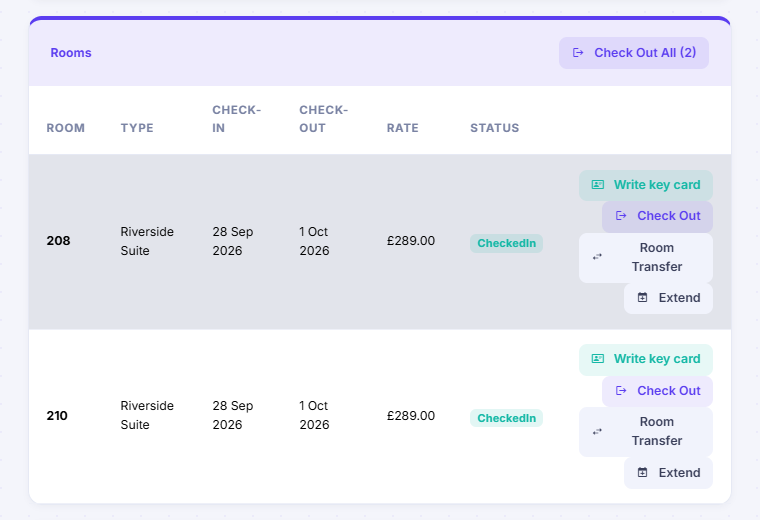Click calendar icon on room 210 Extend
This screenshot has width=760, height=520.
pyautogui.click(x=642, y=473)
